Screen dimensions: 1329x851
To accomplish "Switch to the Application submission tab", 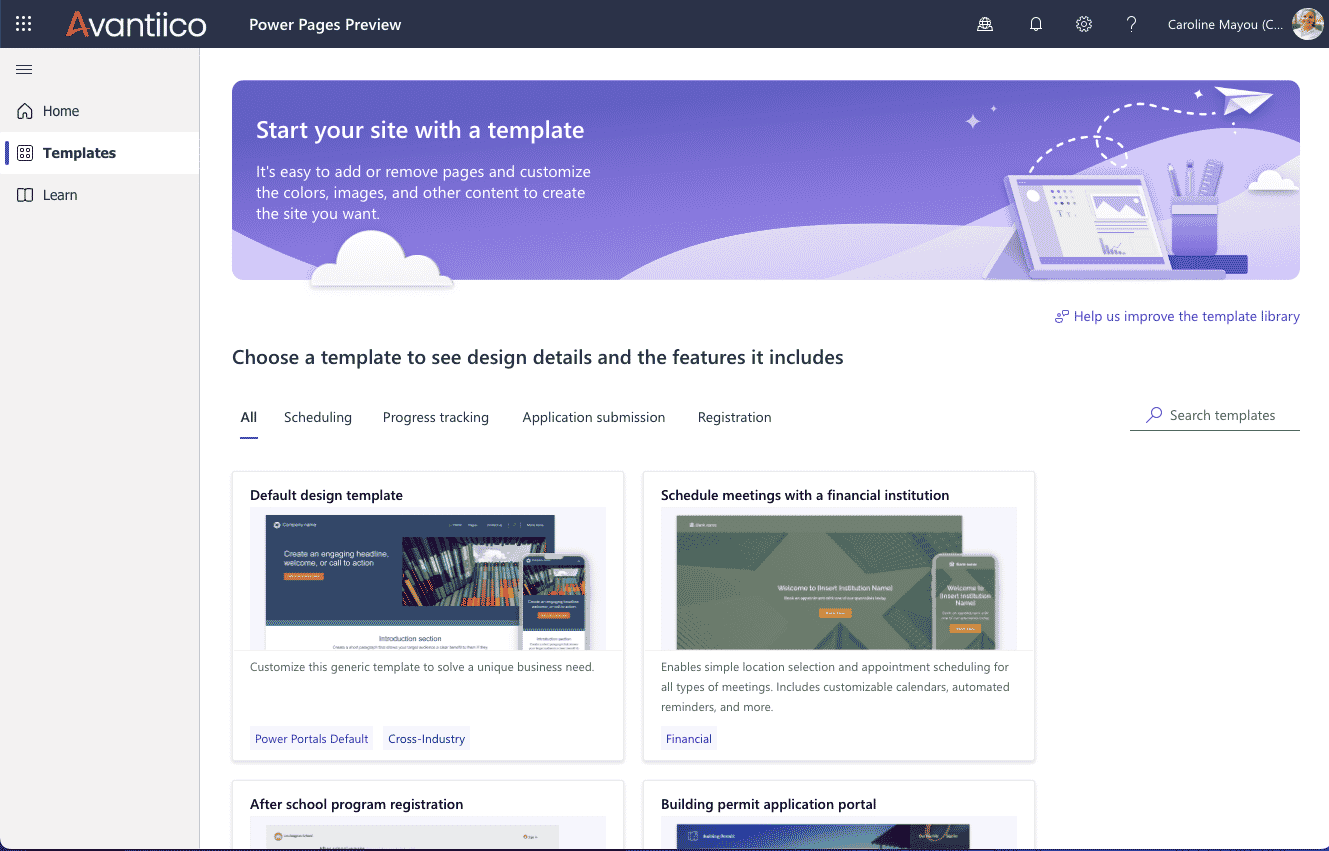I will (x=594, y=417).
